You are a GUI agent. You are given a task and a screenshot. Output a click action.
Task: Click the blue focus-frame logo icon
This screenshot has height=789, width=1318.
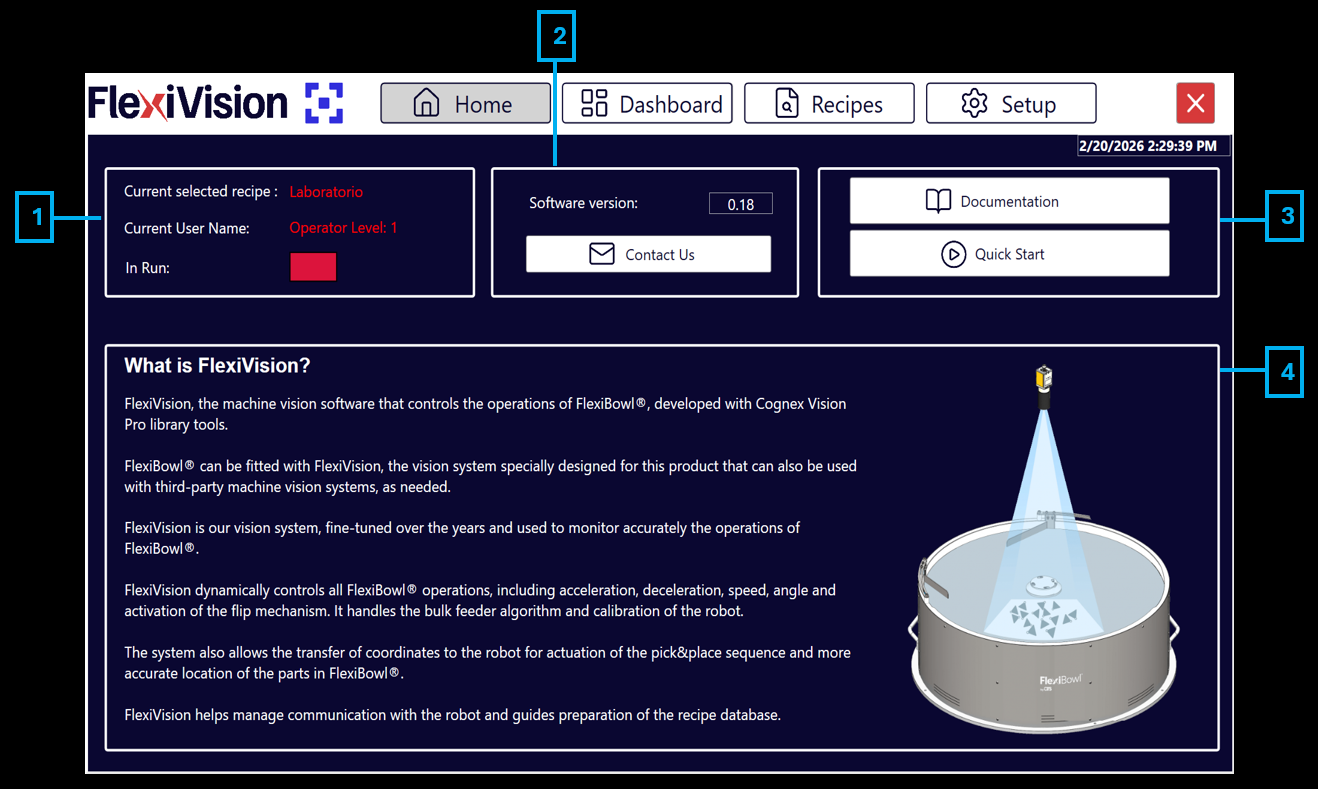(x=324, y=103)
